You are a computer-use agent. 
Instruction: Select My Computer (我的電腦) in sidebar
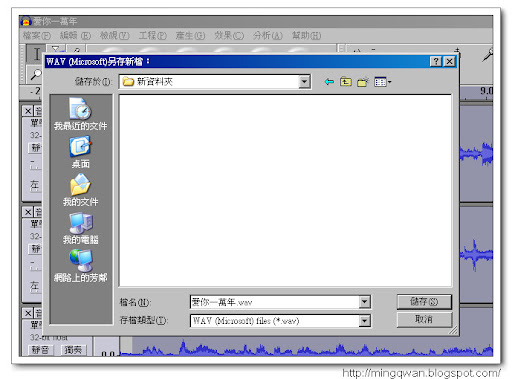pyautogui.click(x=80, y=228)
